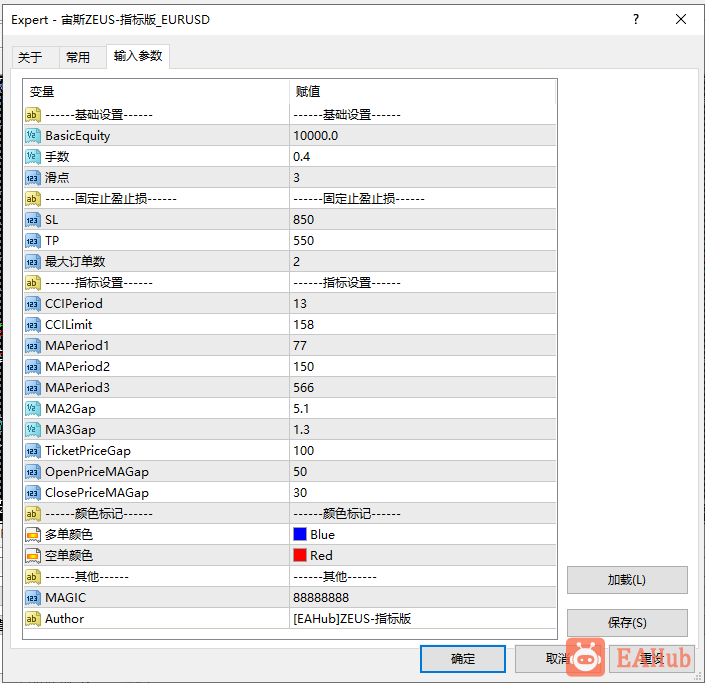Click the MAPeriod2 integer icon
Image resolution: width=705 pixels, height=683 pixels.
point(33,367)
